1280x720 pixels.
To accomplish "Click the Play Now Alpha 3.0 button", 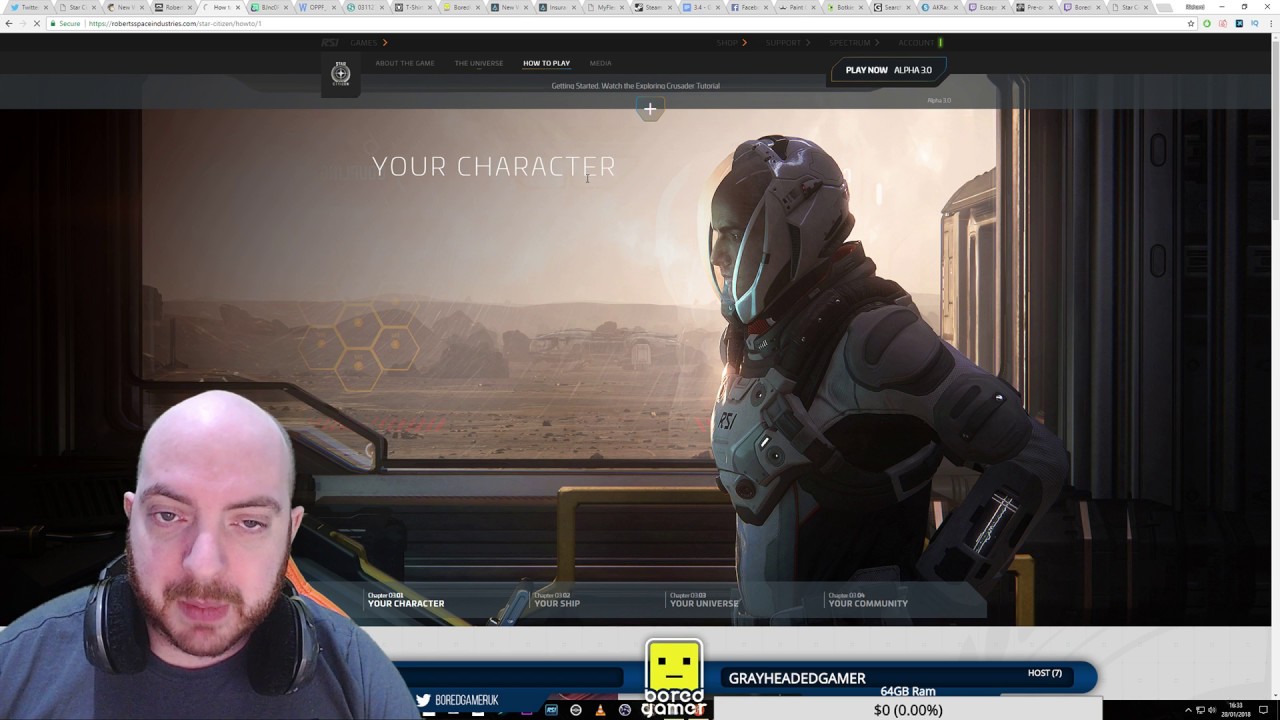I will click(888, 70).
